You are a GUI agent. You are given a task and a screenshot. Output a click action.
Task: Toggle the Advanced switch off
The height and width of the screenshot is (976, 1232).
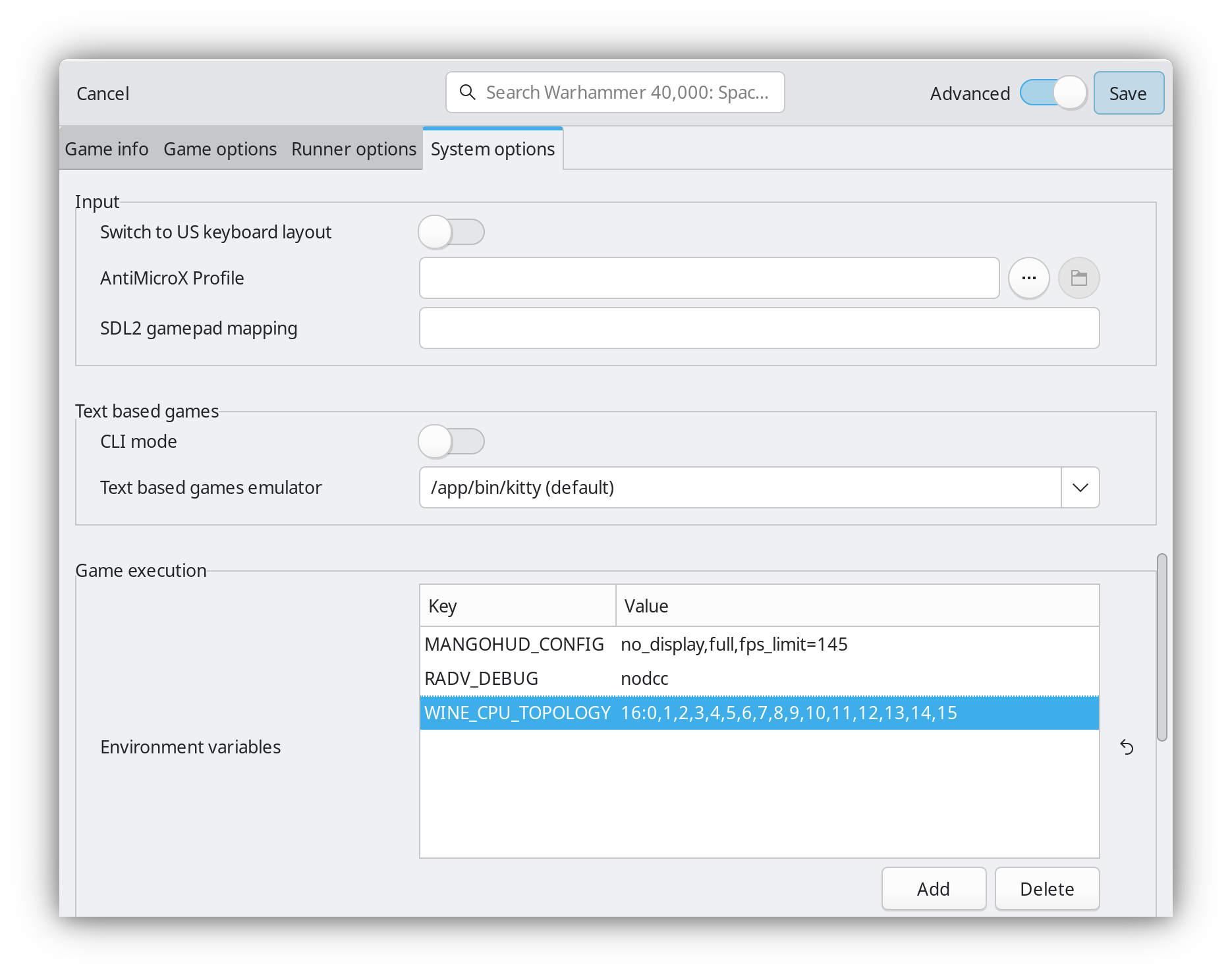click(x=1053, y=93)
